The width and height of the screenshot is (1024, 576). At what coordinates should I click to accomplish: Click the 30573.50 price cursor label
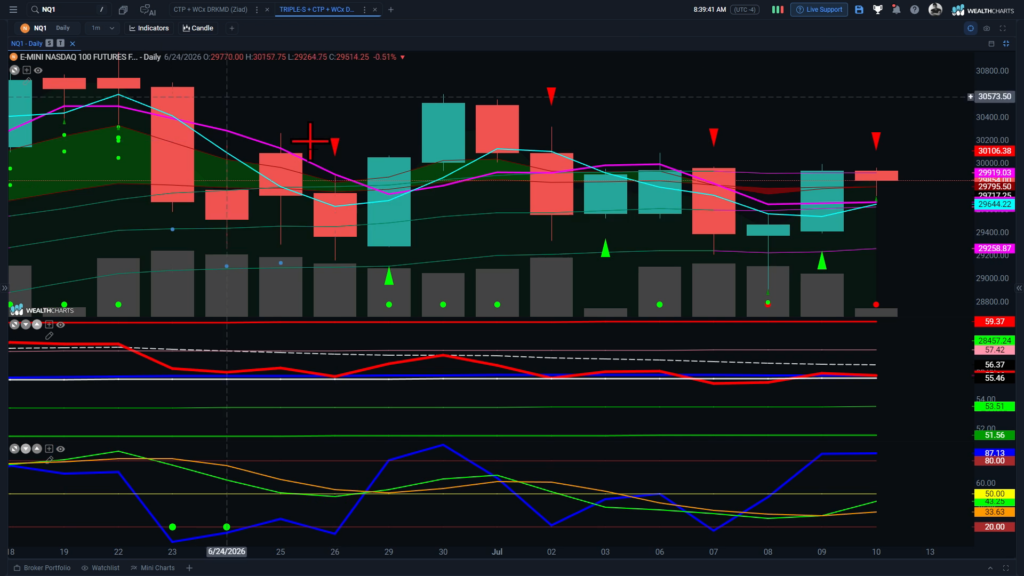pyautogui.click(x=995, y=97)
